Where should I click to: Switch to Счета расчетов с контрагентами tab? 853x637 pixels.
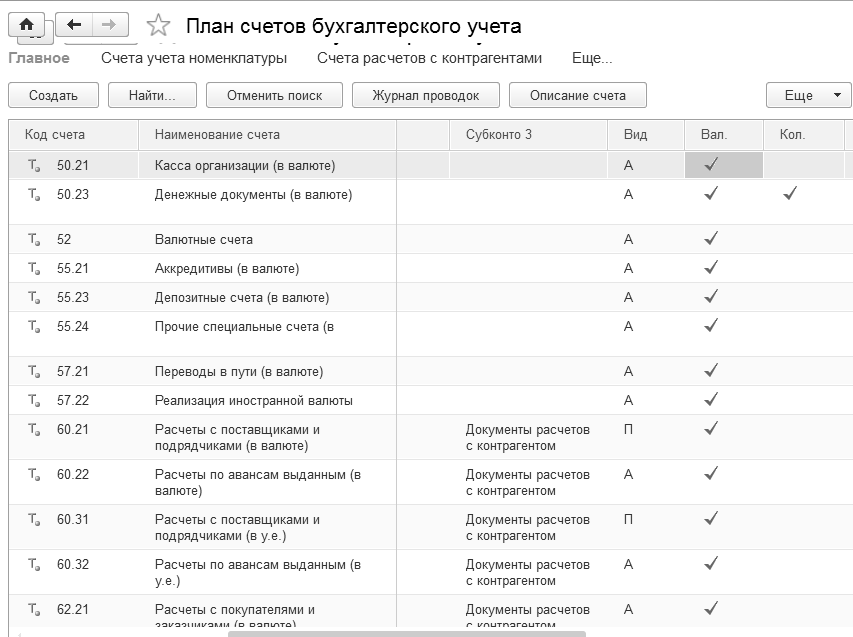pyautogui.click(x=429, y=58)
